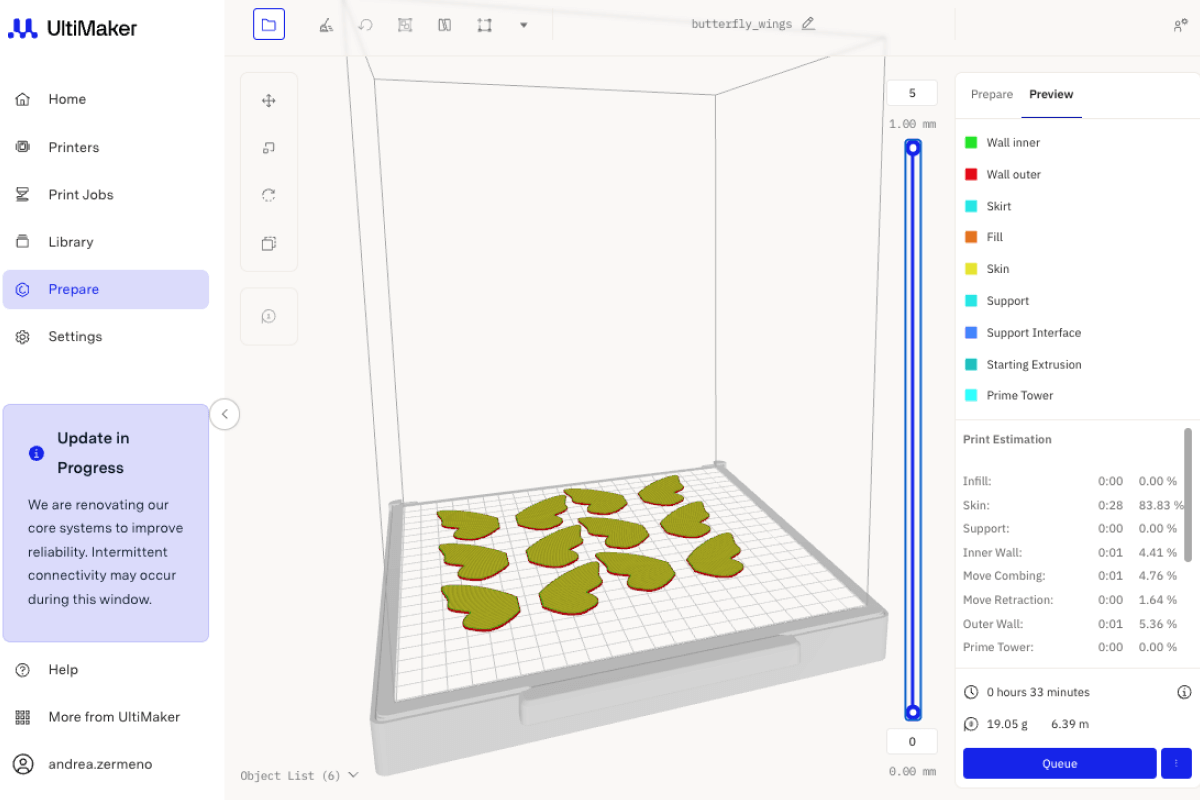The image size is (1200, 800).
Task: Select the Move tool in the side toolbar
Action: (268, 100)
